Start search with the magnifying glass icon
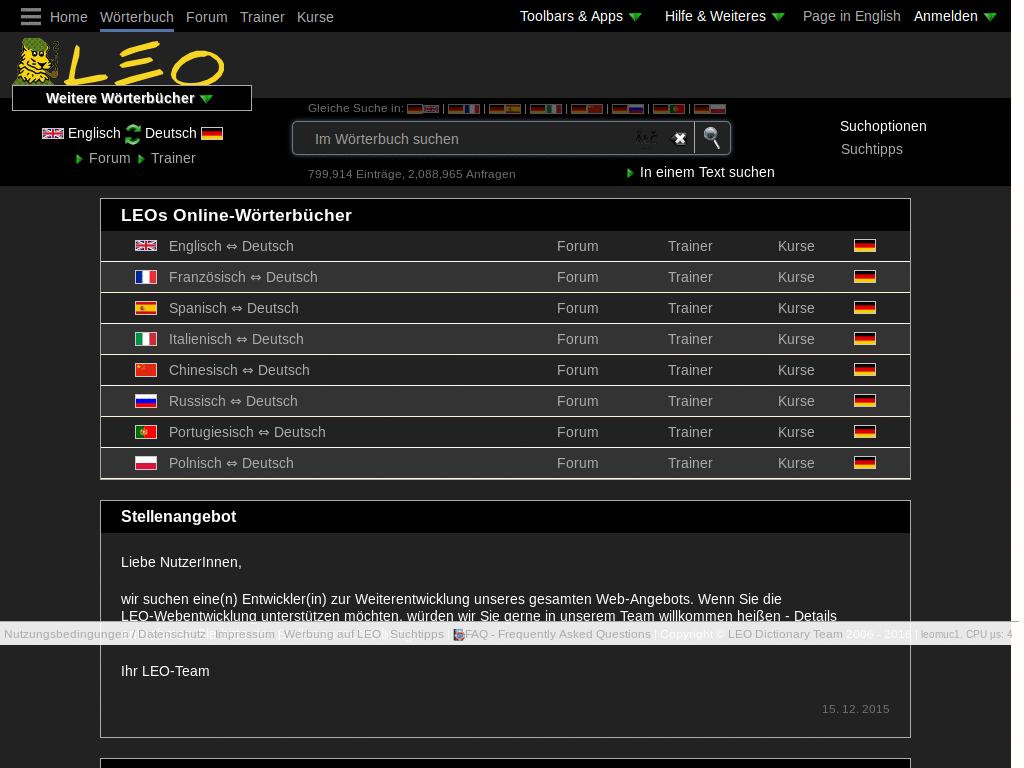Viewport: 1024px width, 768px height. [712, 138]
